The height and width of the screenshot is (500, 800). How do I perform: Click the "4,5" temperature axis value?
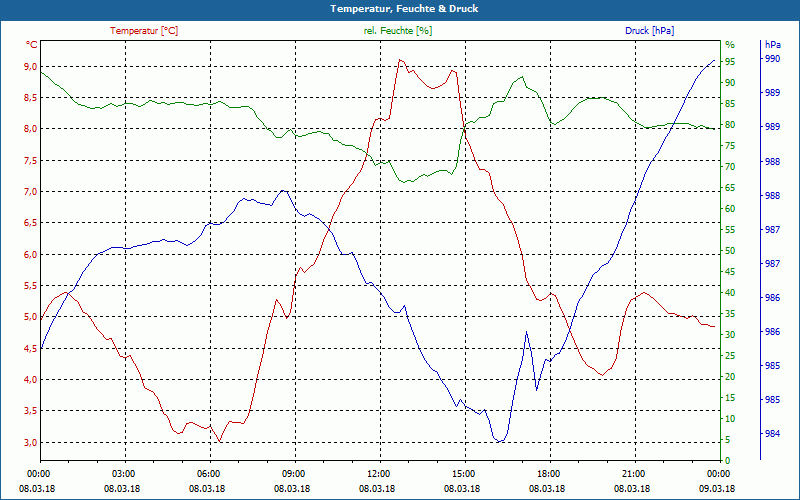tap(31, 348)
